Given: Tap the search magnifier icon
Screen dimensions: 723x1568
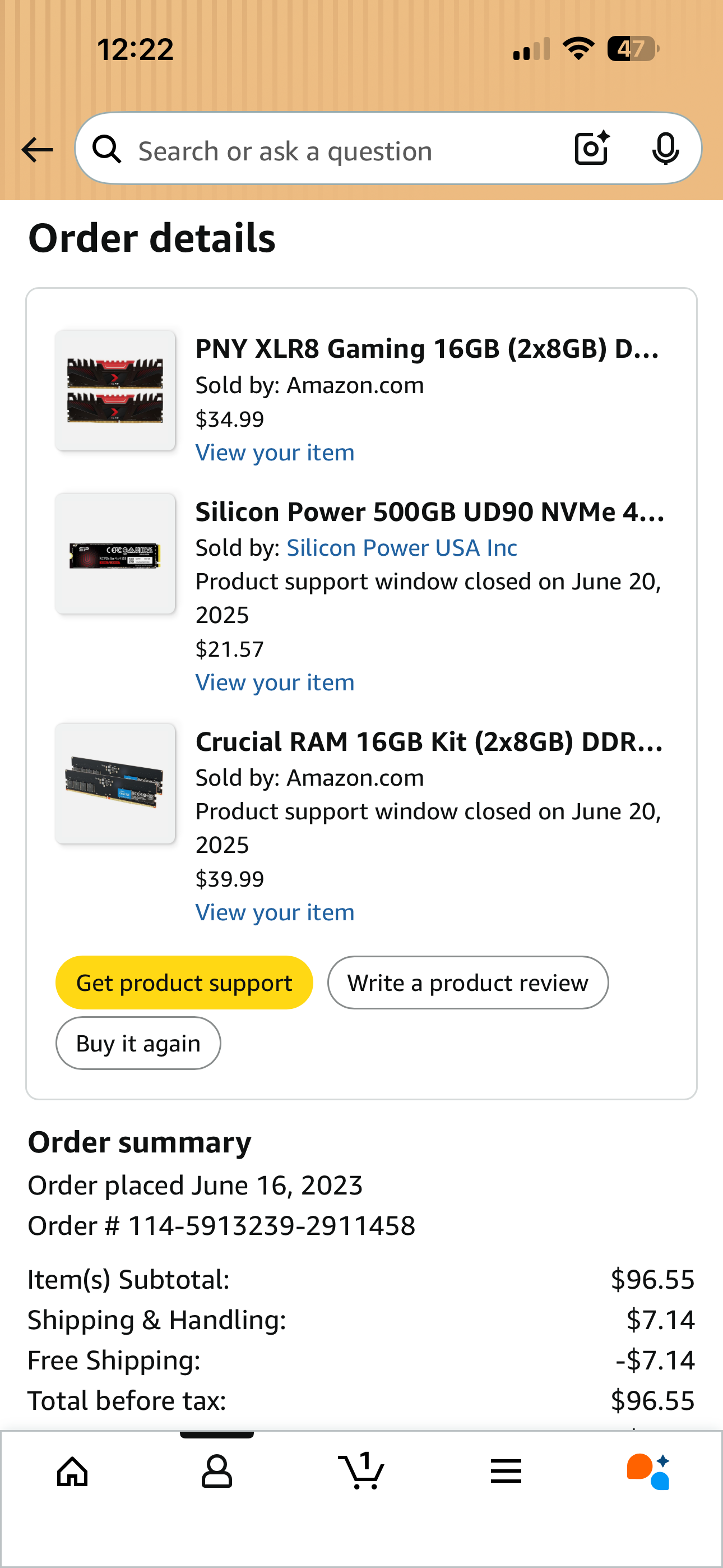Looking at the screenshot, I should (x=107, y=150).
